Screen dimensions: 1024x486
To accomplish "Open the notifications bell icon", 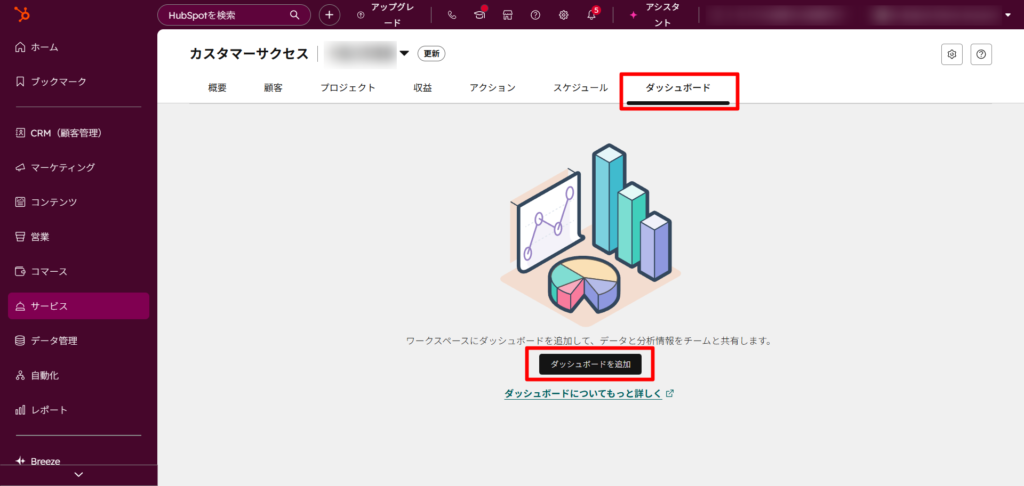I will coord(592,15).
